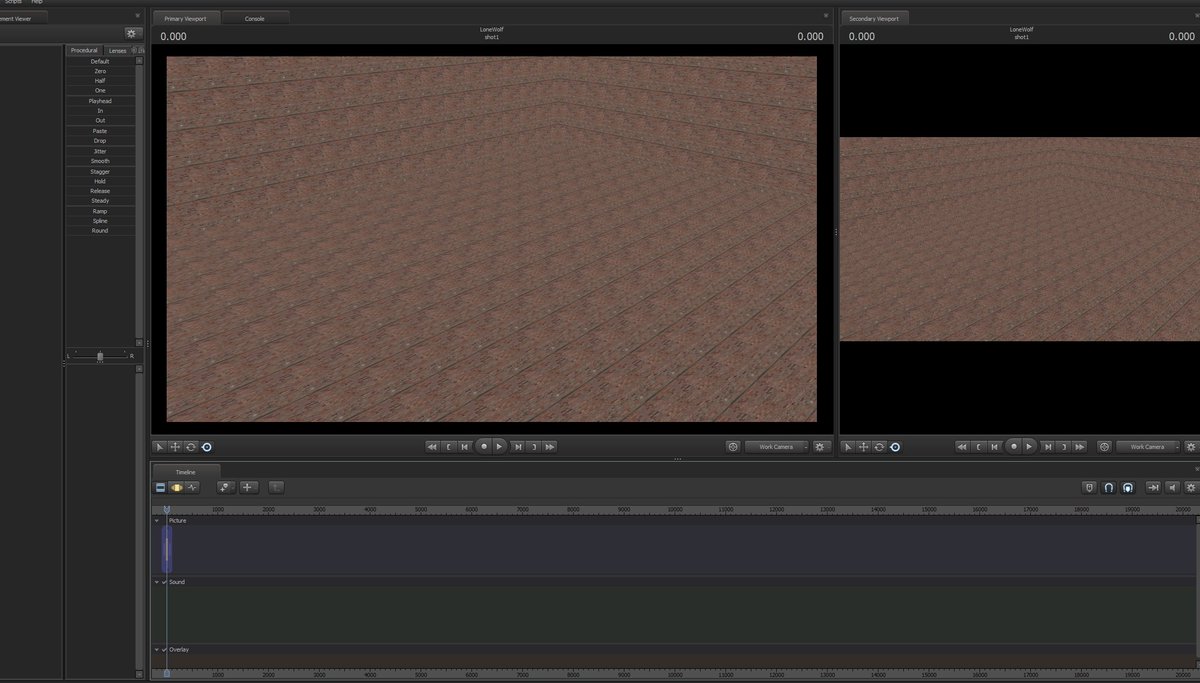This screenshot has width=1200, height=683.
Task: Click the up-level arrow in timeline toolbar
Action: [276, 487]
